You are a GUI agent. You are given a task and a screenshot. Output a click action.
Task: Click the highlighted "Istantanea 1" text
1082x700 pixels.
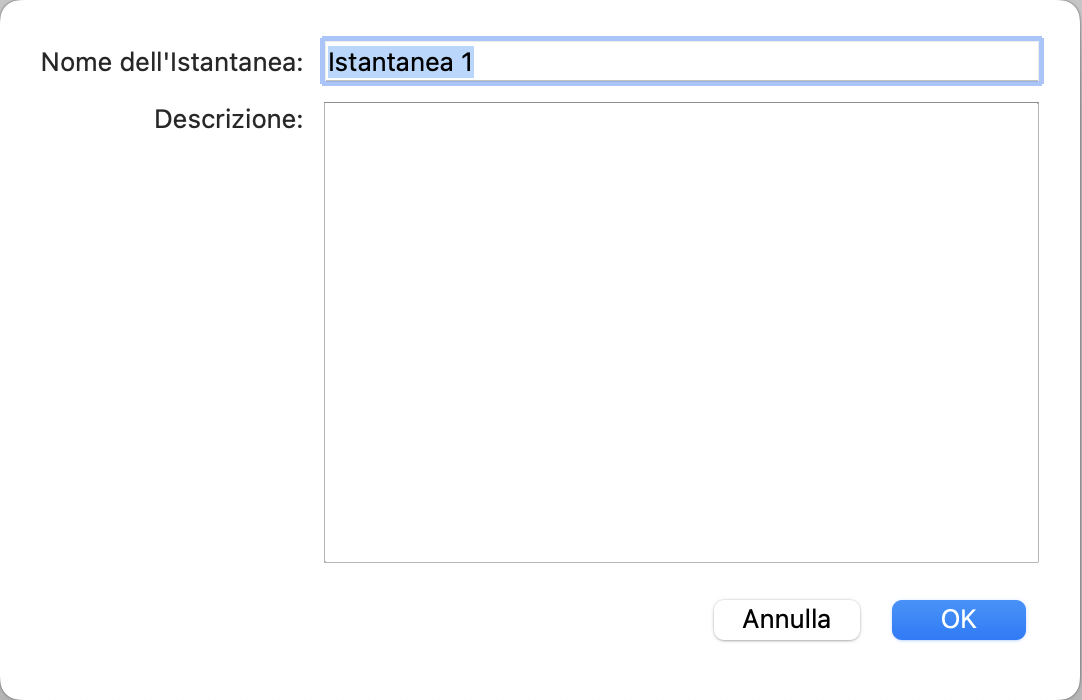pos(400,62)
